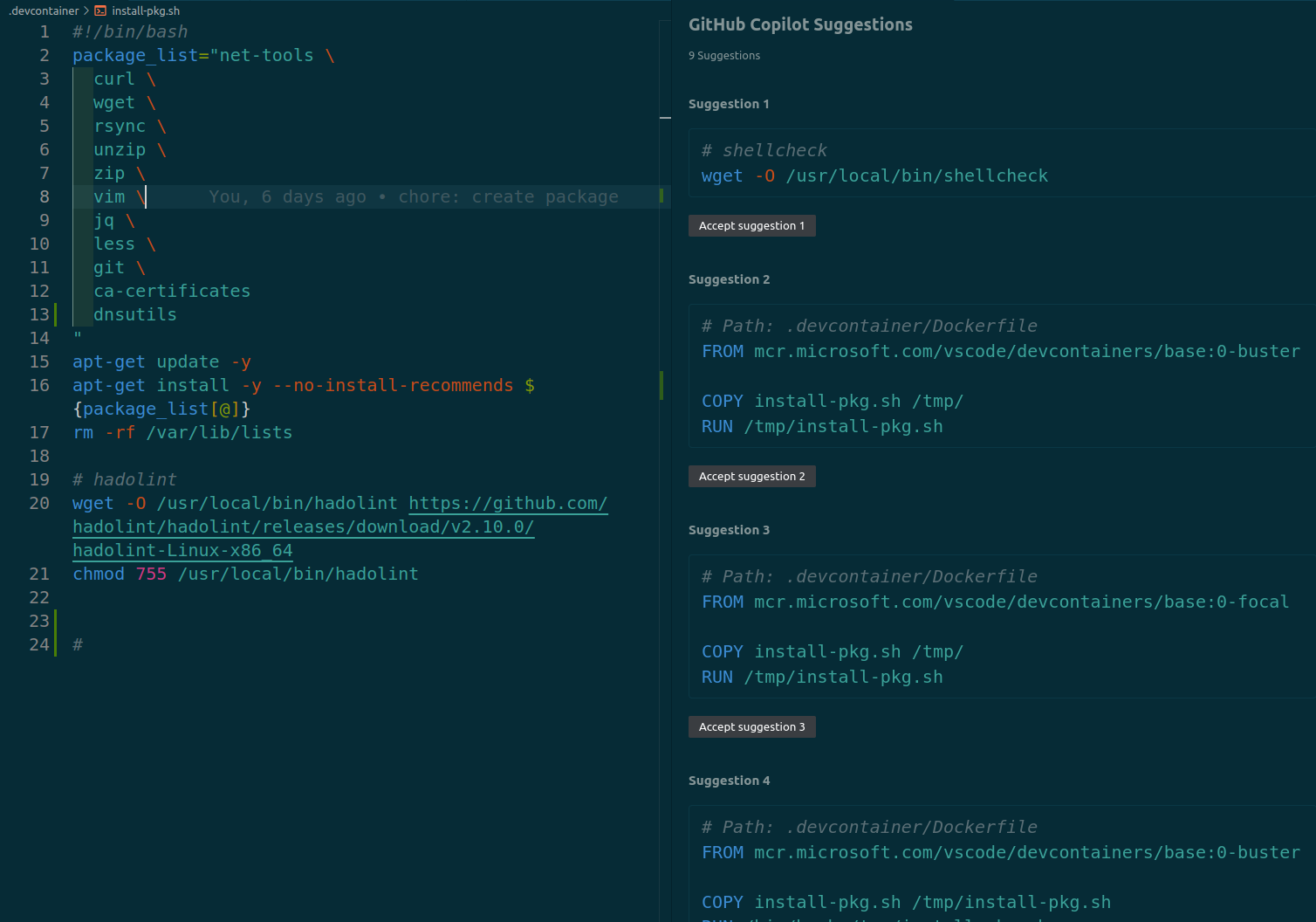Viewport: 1316px width, 922px height.
Task: Click the 'Suggestion 2' heading
Action: coord(729,279)
